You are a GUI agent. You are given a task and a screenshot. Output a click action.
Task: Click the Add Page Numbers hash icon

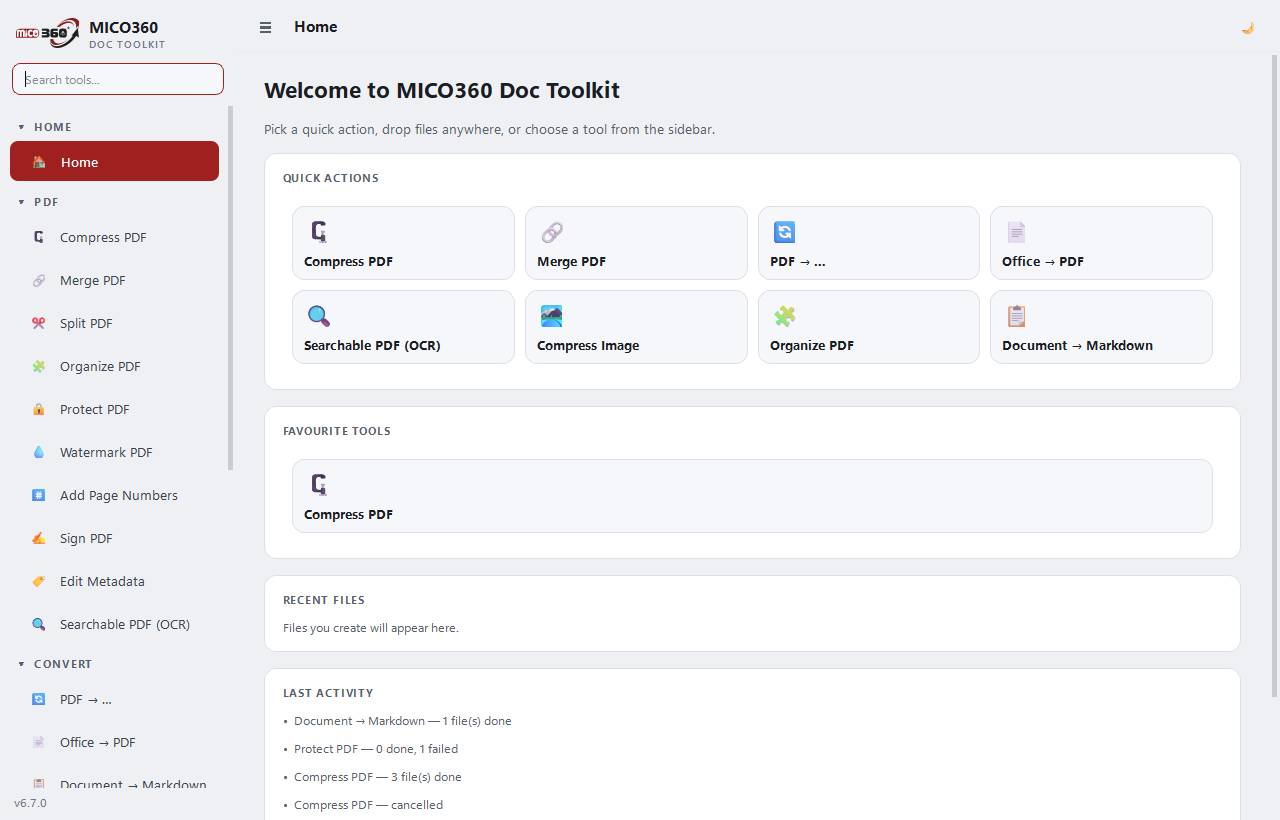[x=39, y=495]
